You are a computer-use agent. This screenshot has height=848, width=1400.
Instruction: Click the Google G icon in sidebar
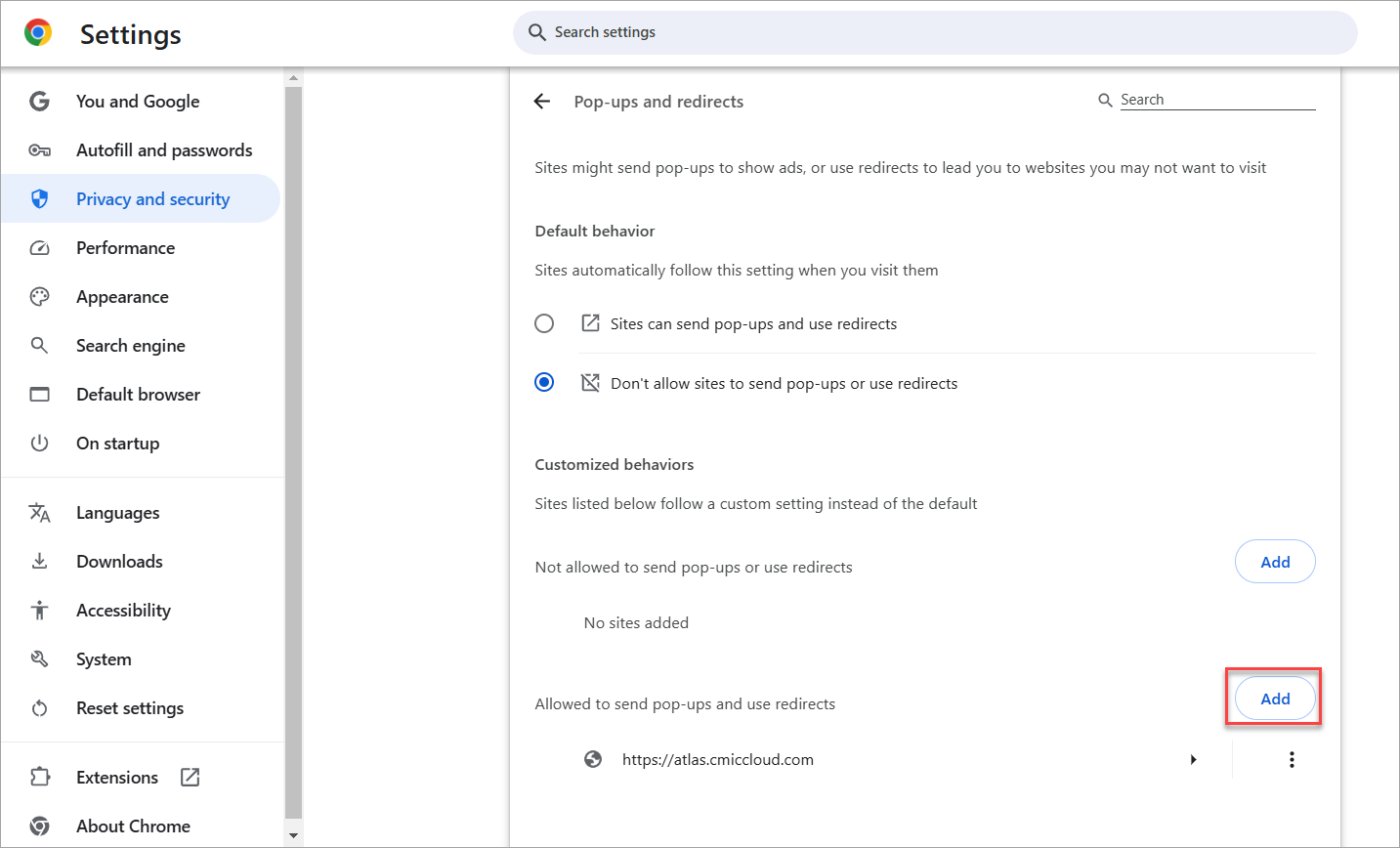pyautogui.click(x=39, y=102)
